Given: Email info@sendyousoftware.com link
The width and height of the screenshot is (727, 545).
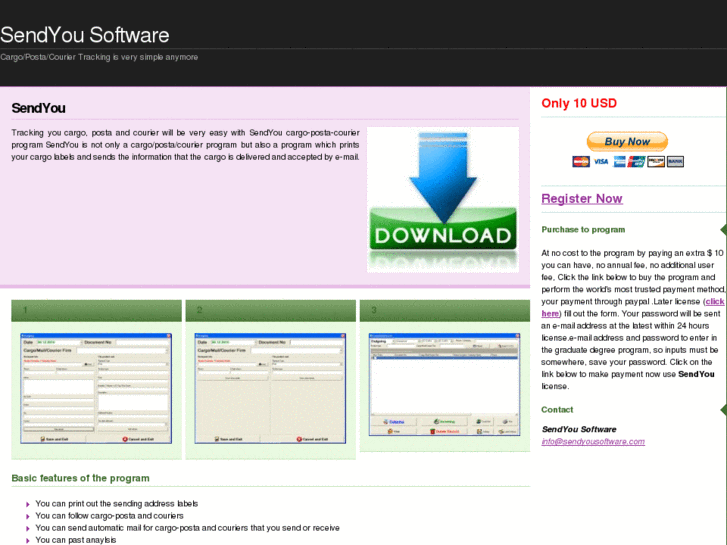Looking at the screenshot, I should 593,442.
